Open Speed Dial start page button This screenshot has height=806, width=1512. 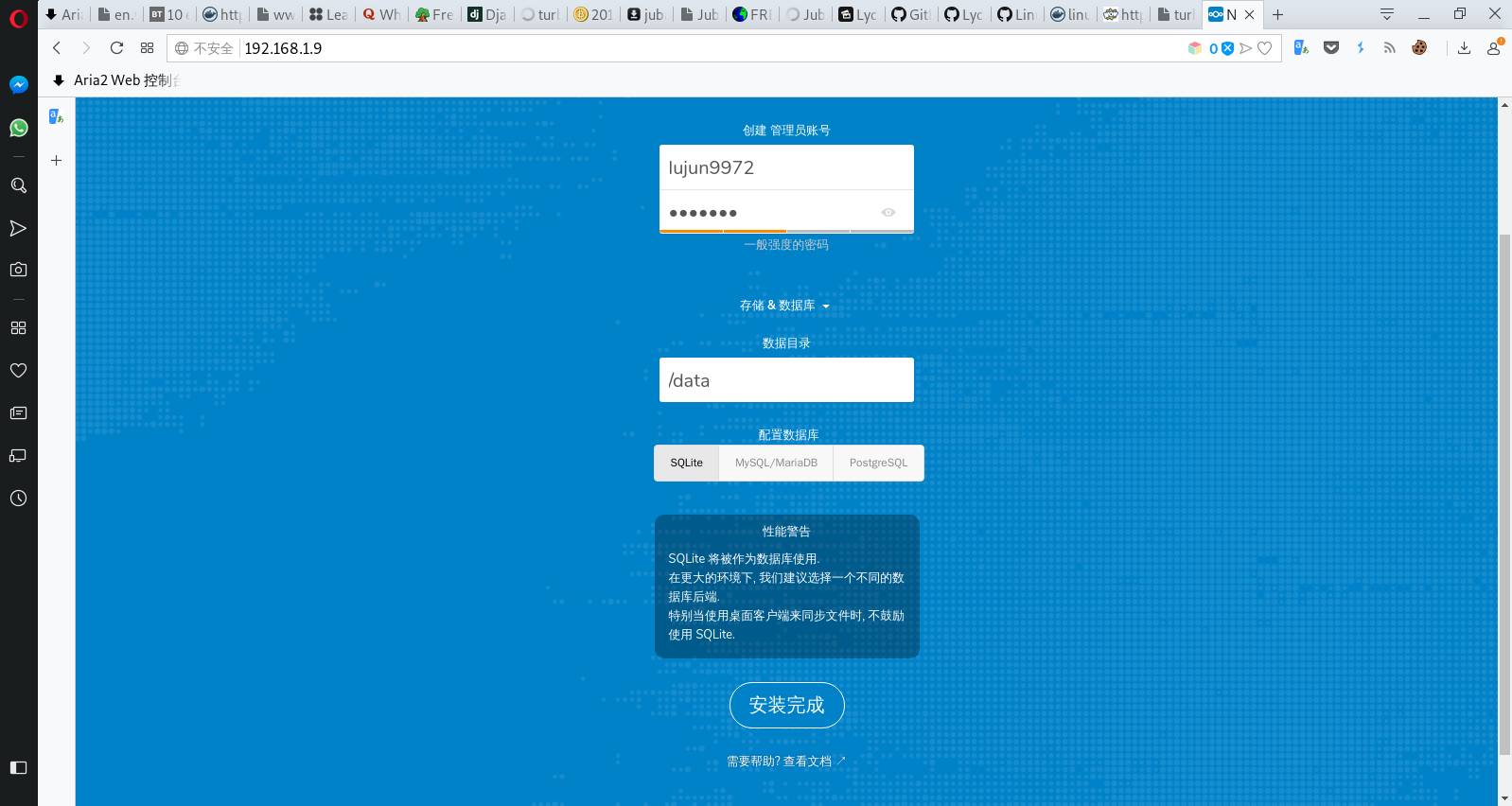click(147, 48)
